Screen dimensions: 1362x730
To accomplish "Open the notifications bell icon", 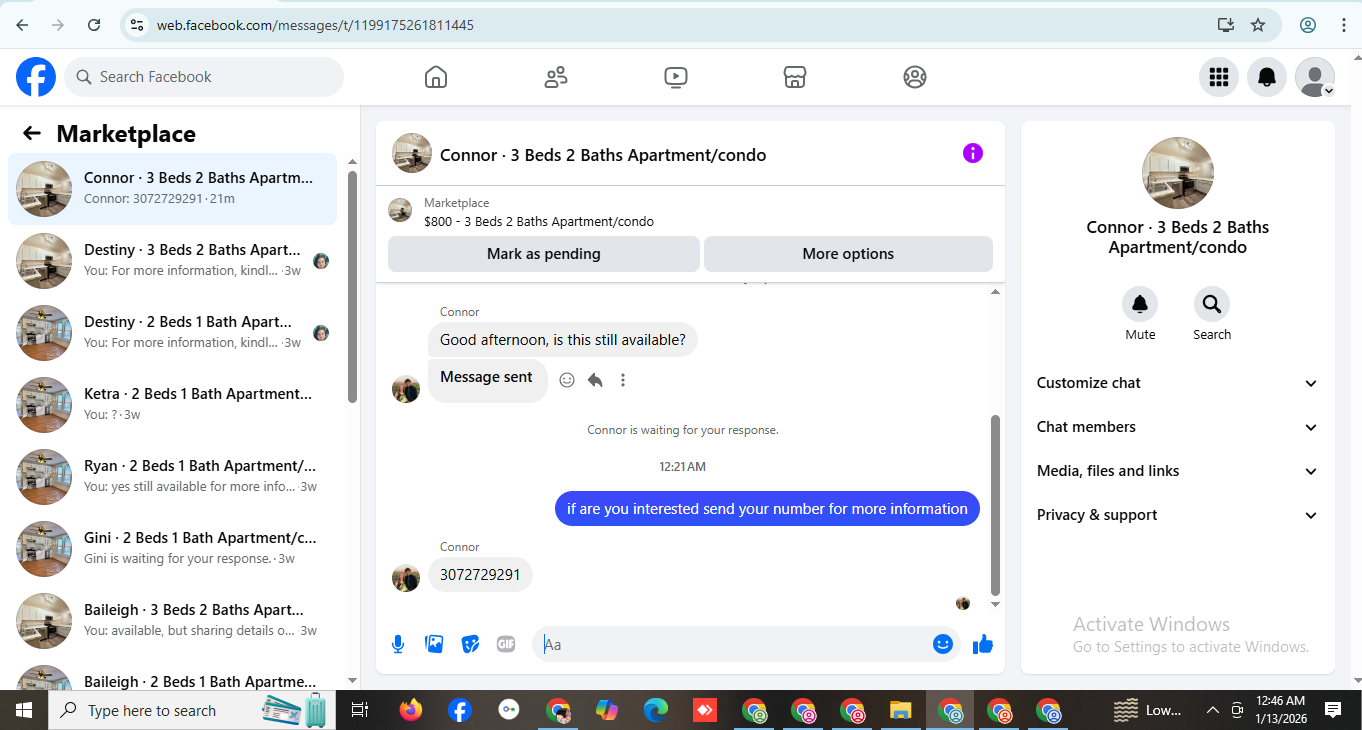I will (1267, 77).
